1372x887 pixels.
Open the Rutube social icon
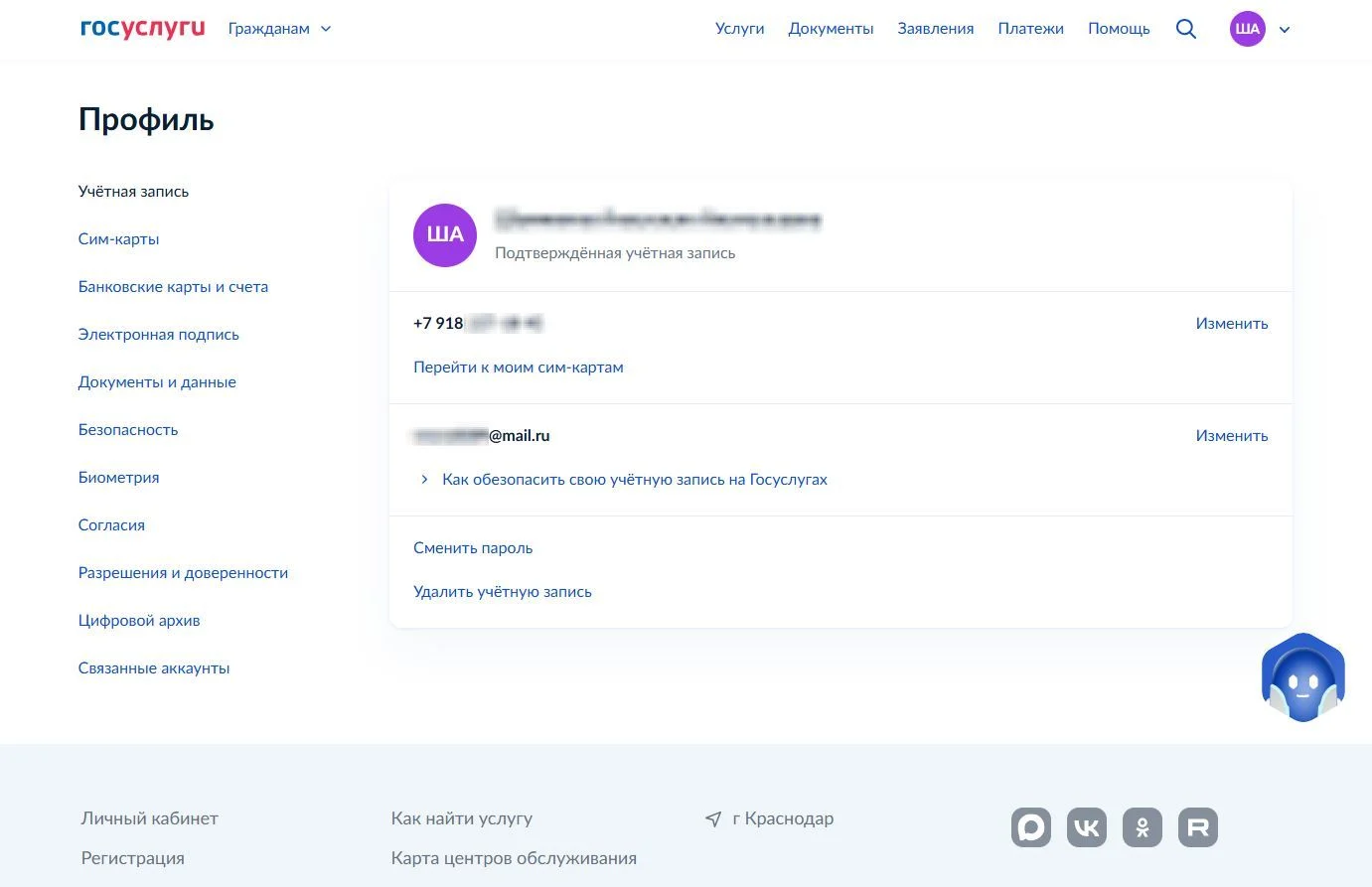1198,827
